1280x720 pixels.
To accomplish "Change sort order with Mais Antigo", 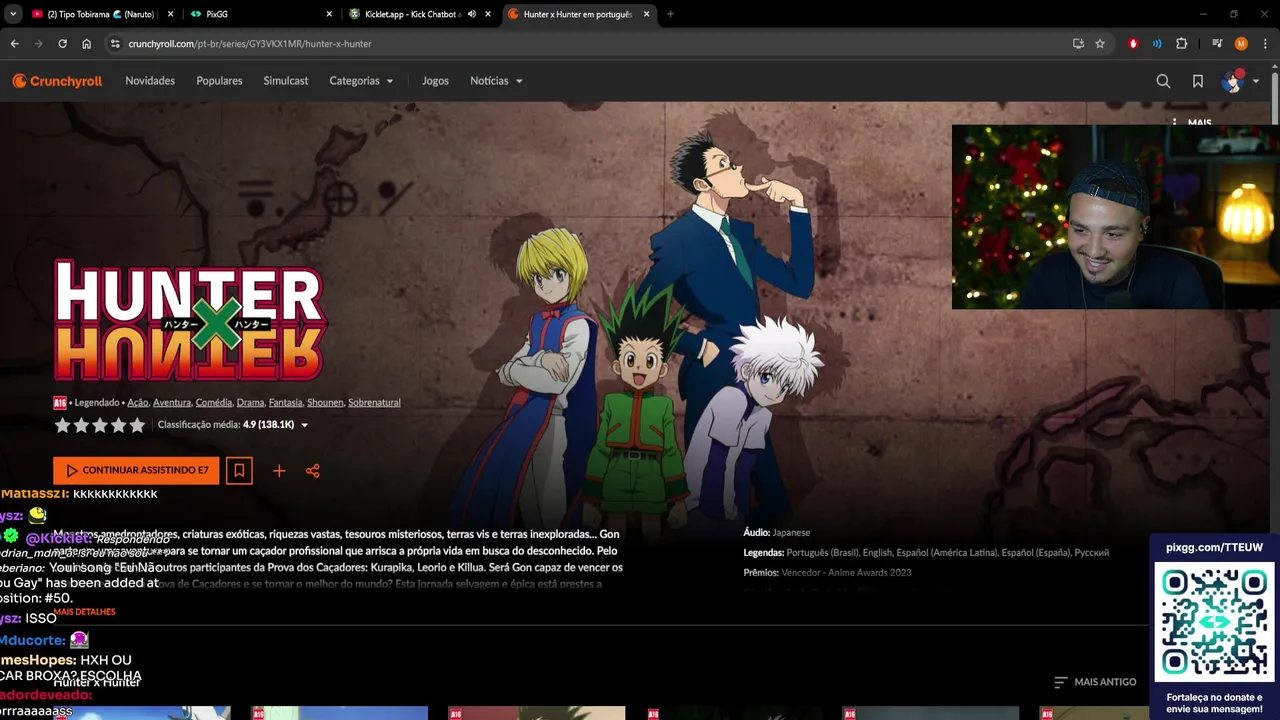I will 1095,682.
